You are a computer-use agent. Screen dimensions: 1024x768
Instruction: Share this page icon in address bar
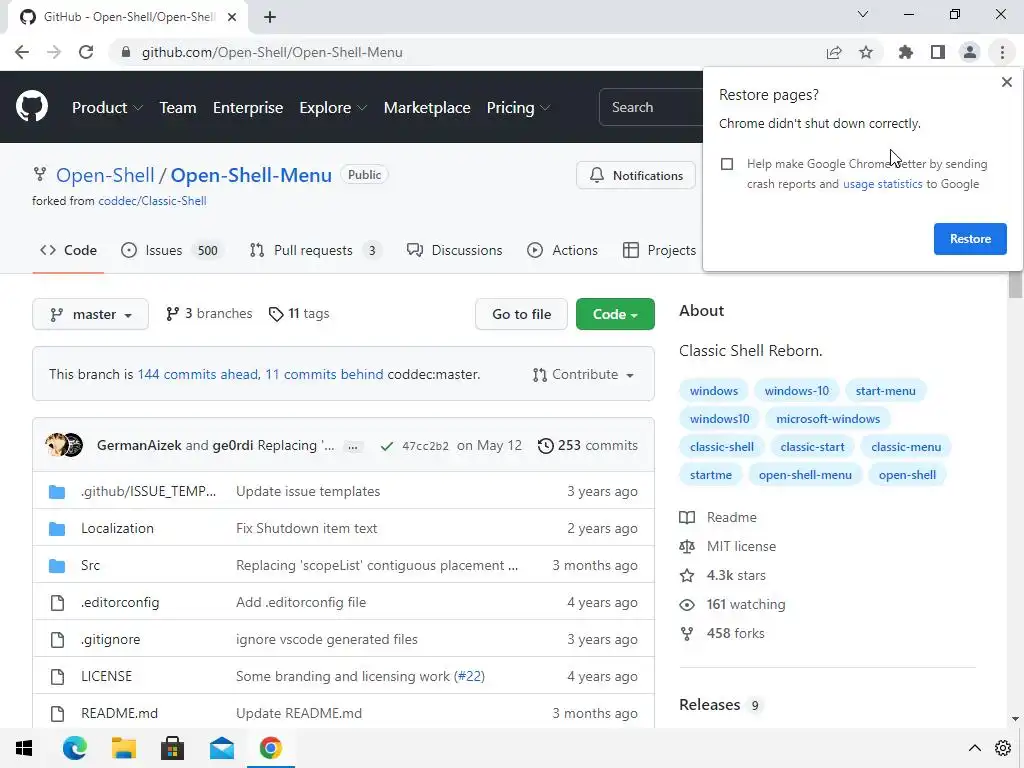(834, 52)
